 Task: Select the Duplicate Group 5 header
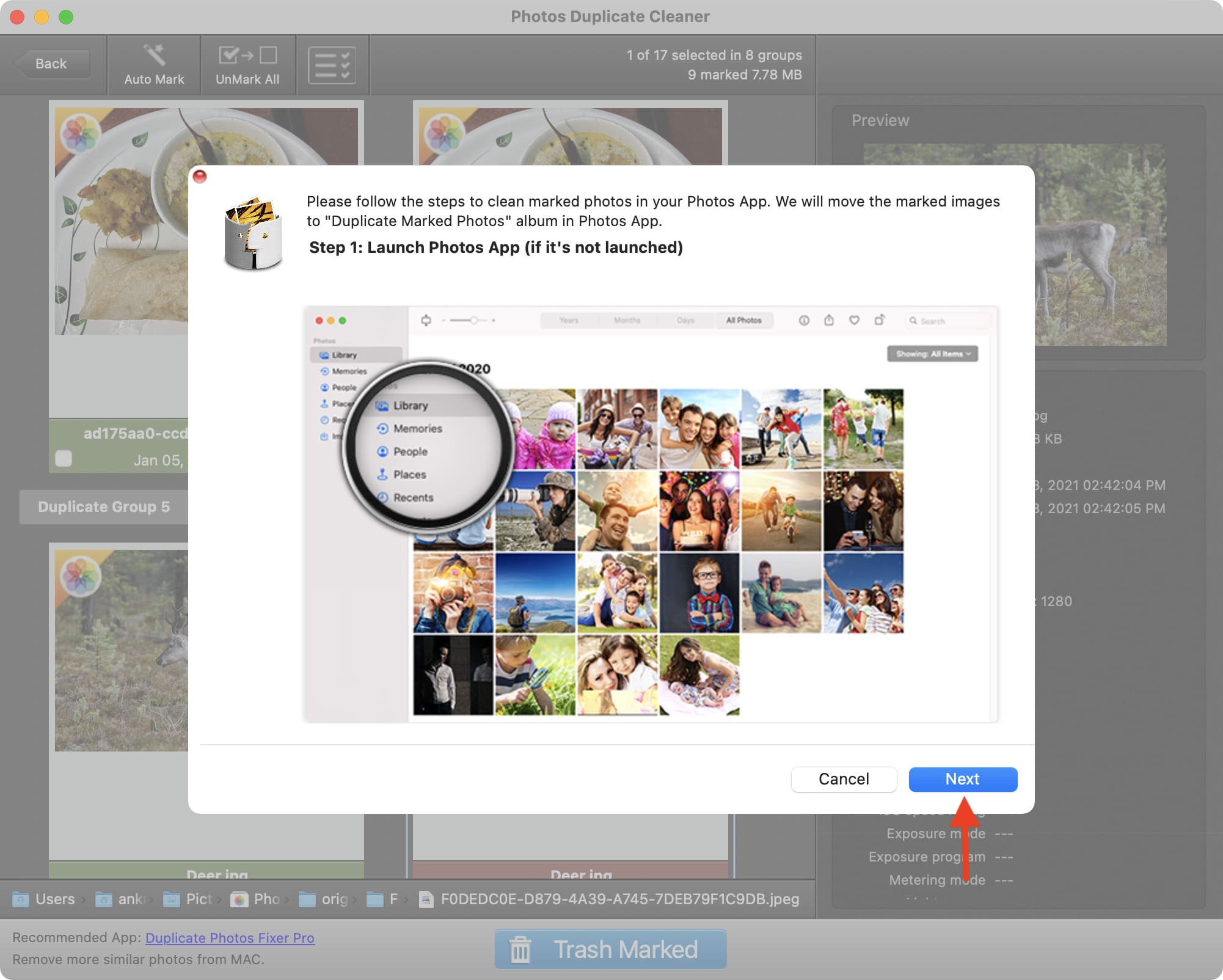(x=104, y=506)
